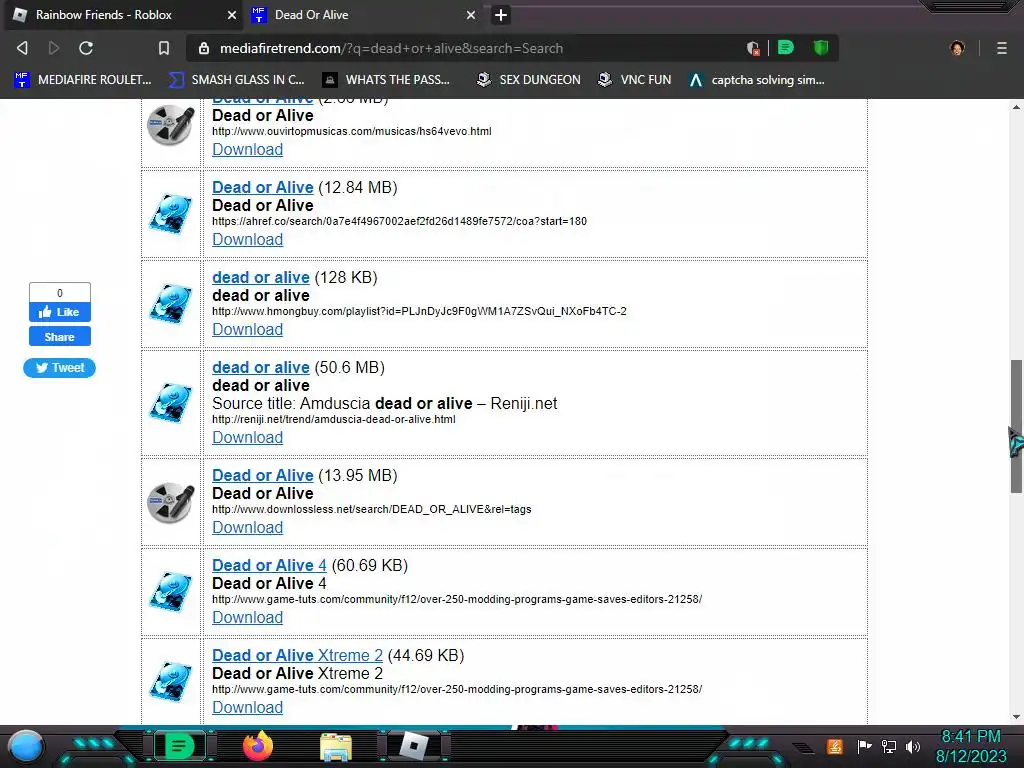Launch Firefox from the taskbar
Screen dimensions: 1024x768
[257, 746]
